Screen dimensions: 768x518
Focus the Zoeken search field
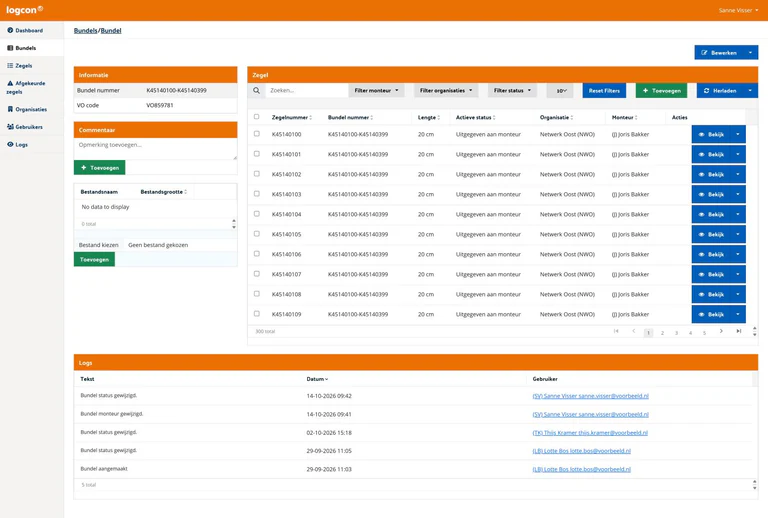(306, 91)
